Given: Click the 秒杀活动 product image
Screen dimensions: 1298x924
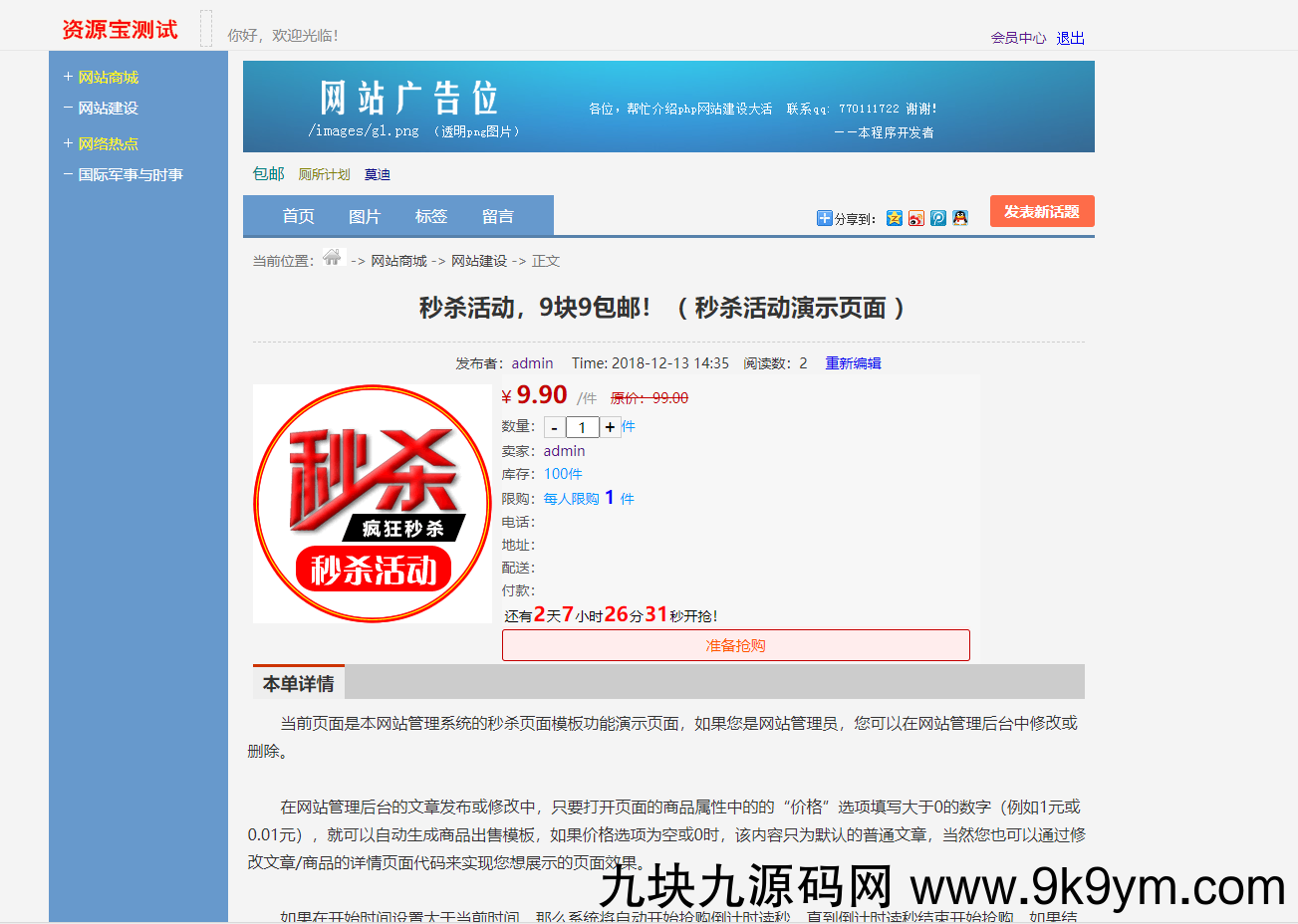Looking at the screenshot, I should pyautogui.click(x=372, y=503).
